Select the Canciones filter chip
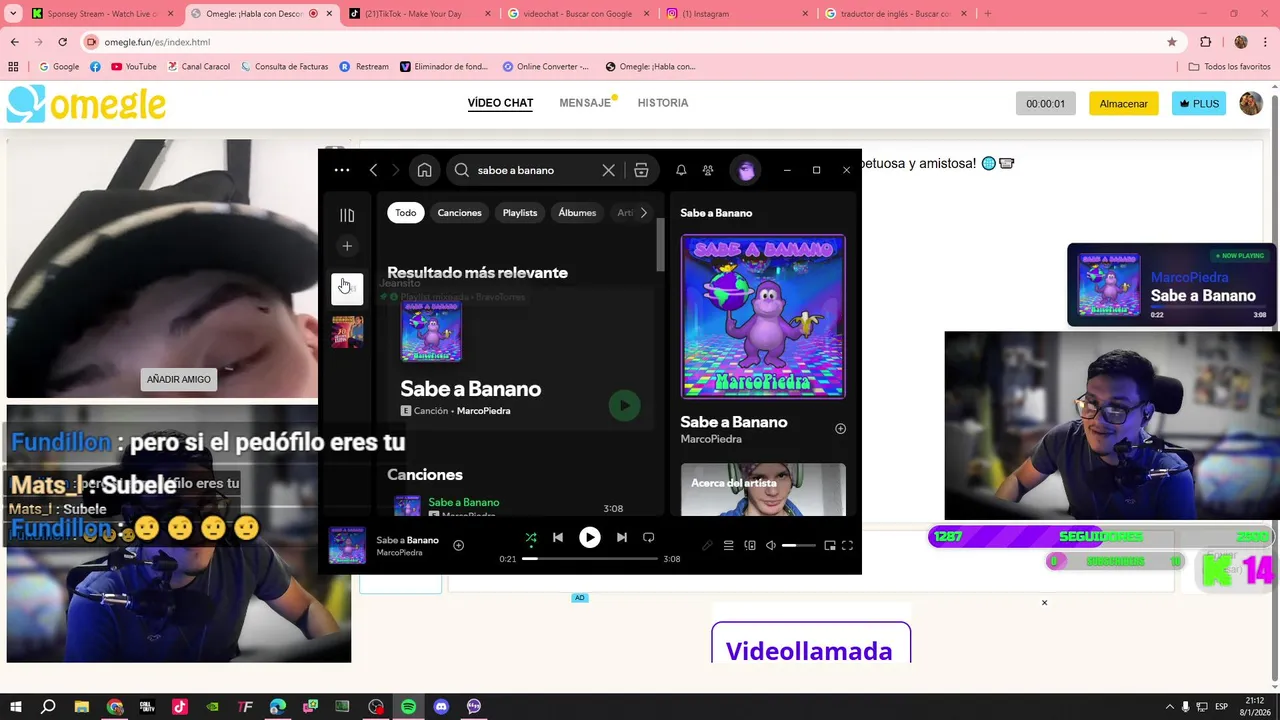 [x=459, y=212]
